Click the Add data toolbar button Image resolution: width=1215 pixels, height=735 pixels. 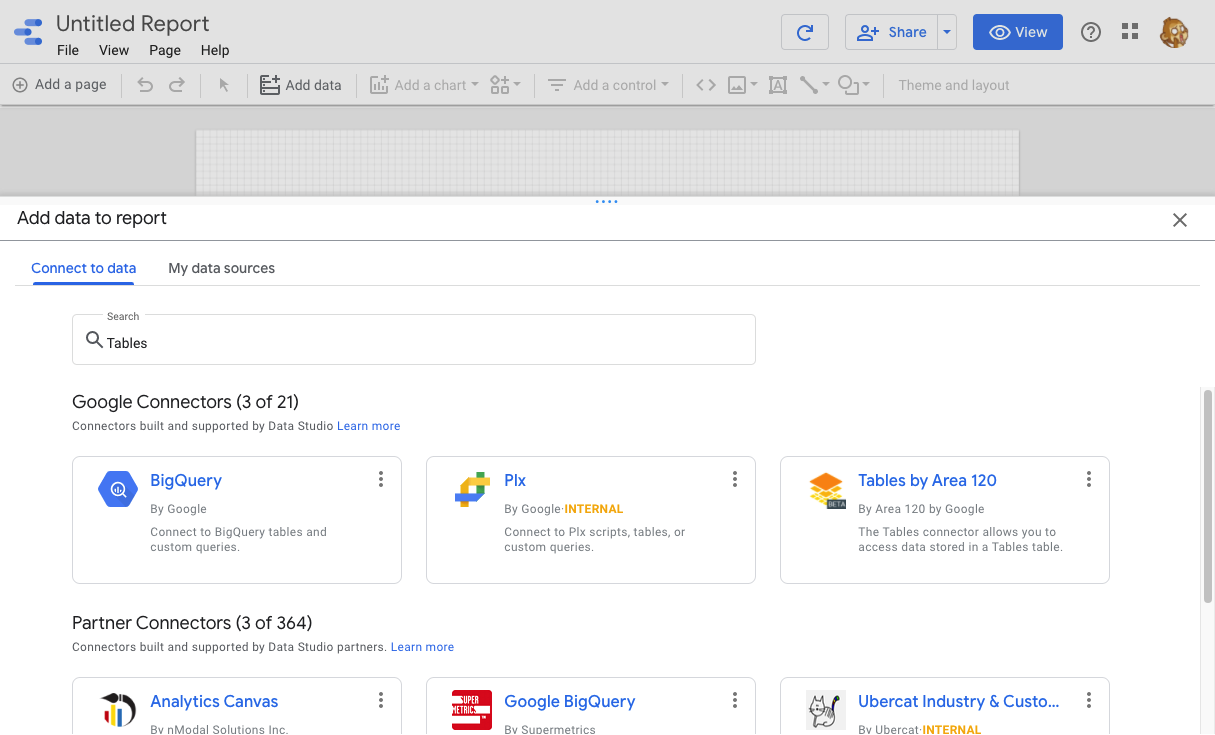pyautogui.click(x=301, y=85)
